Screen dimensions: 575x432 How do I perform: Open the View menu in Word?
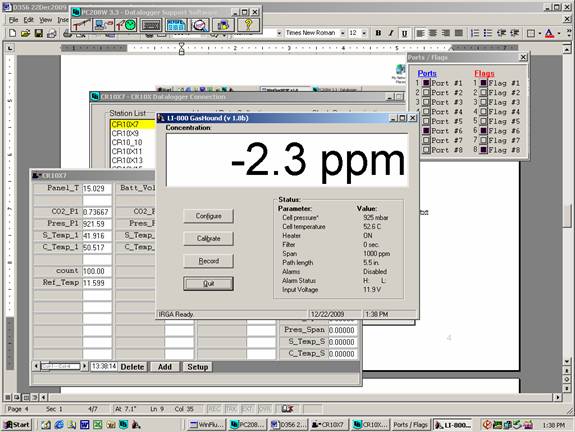pyautogui.click(x=45, y=20)
